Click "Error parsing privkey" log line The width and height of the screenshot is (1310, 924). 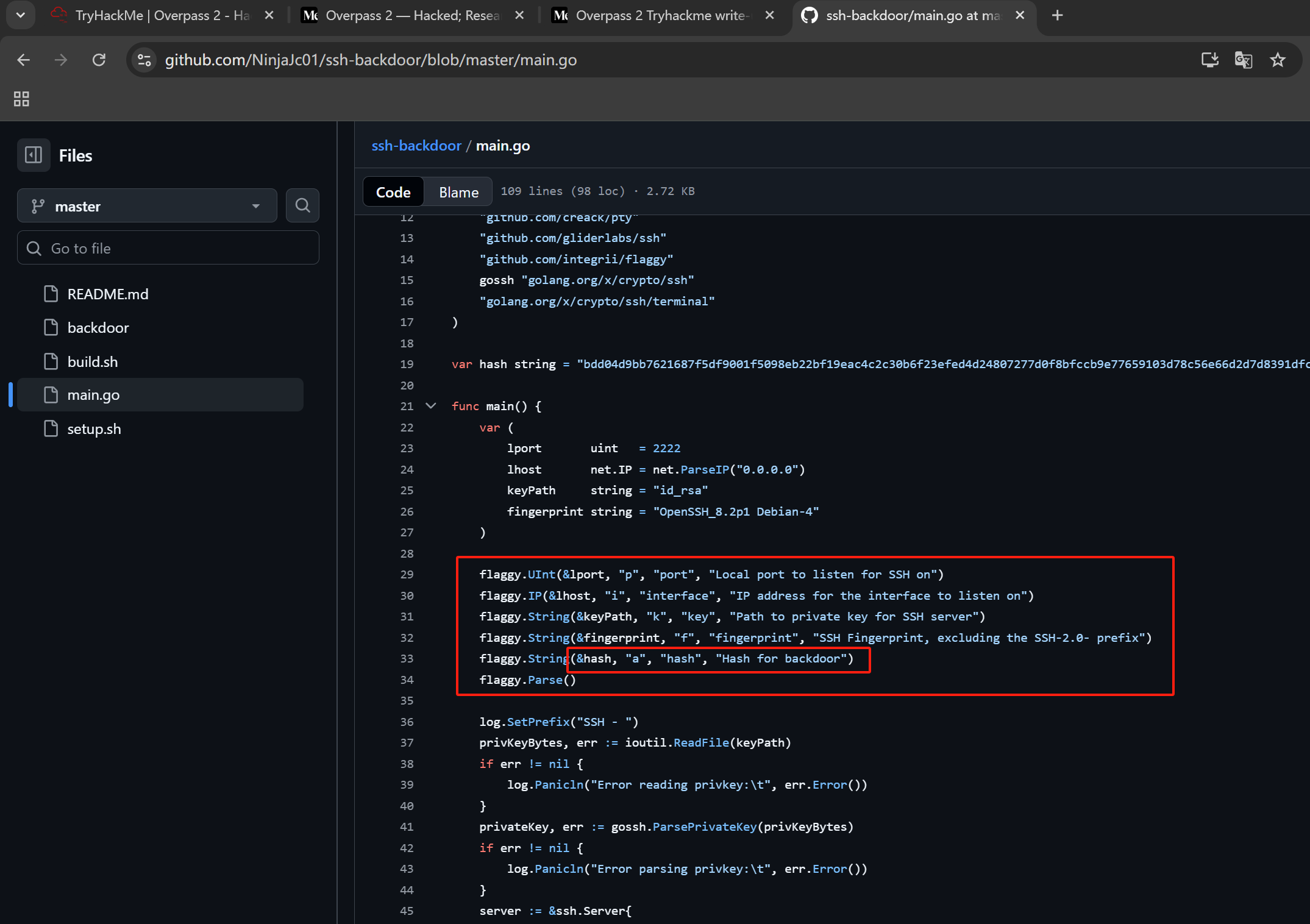point(687,869)
